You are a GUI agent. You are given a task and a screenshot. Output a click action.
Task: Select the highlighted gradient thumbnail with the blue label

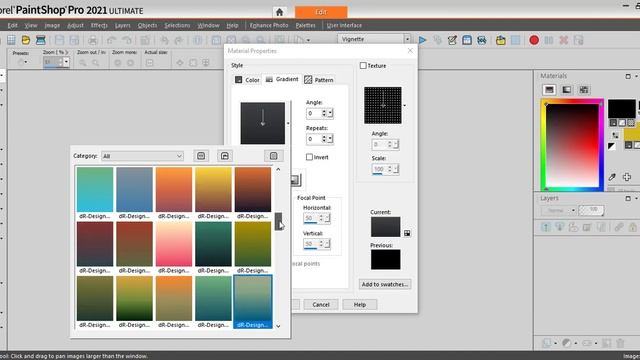[x=253, y=302]
